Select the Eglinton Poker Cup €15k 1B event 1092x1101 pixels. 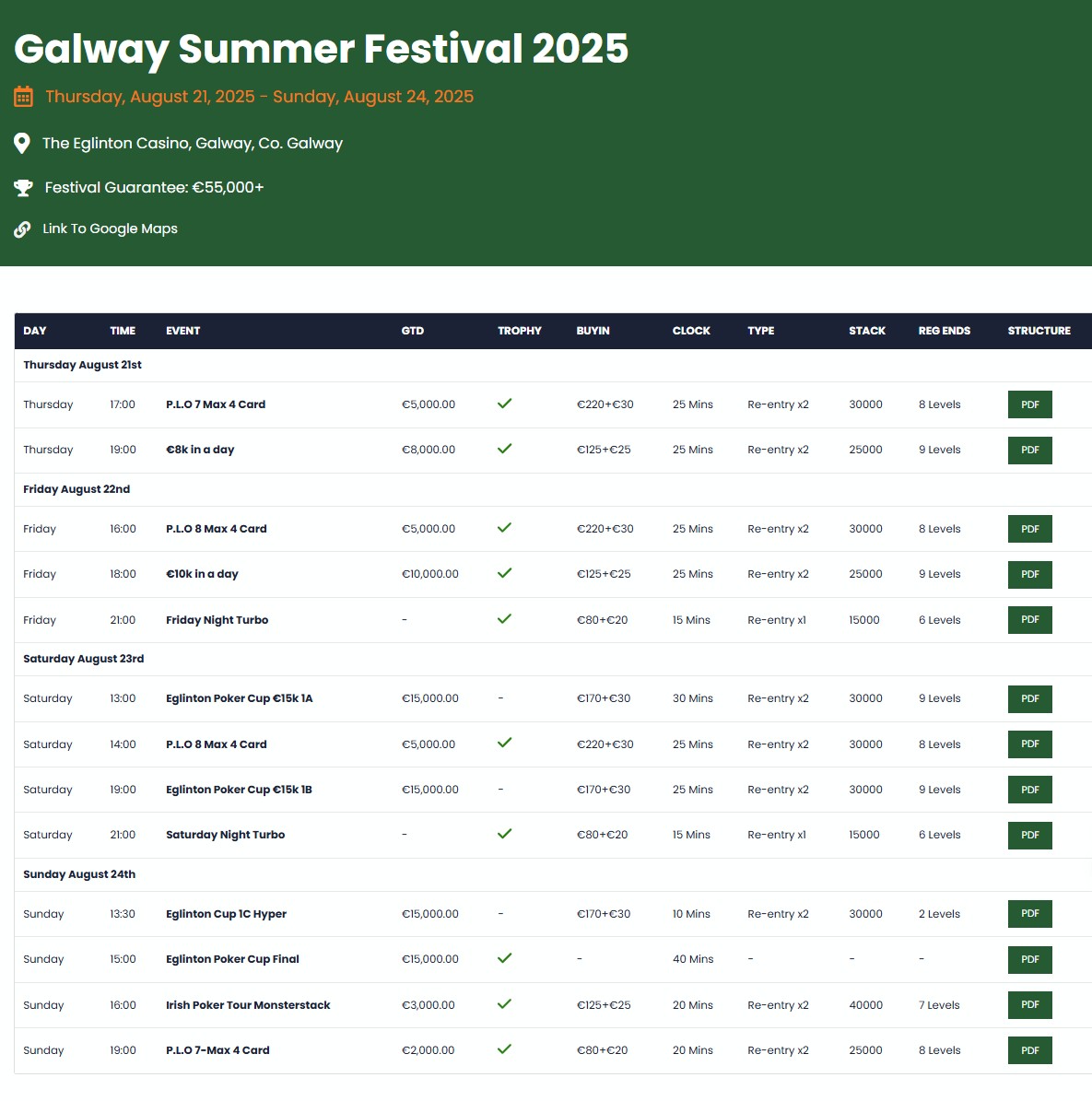239,790
